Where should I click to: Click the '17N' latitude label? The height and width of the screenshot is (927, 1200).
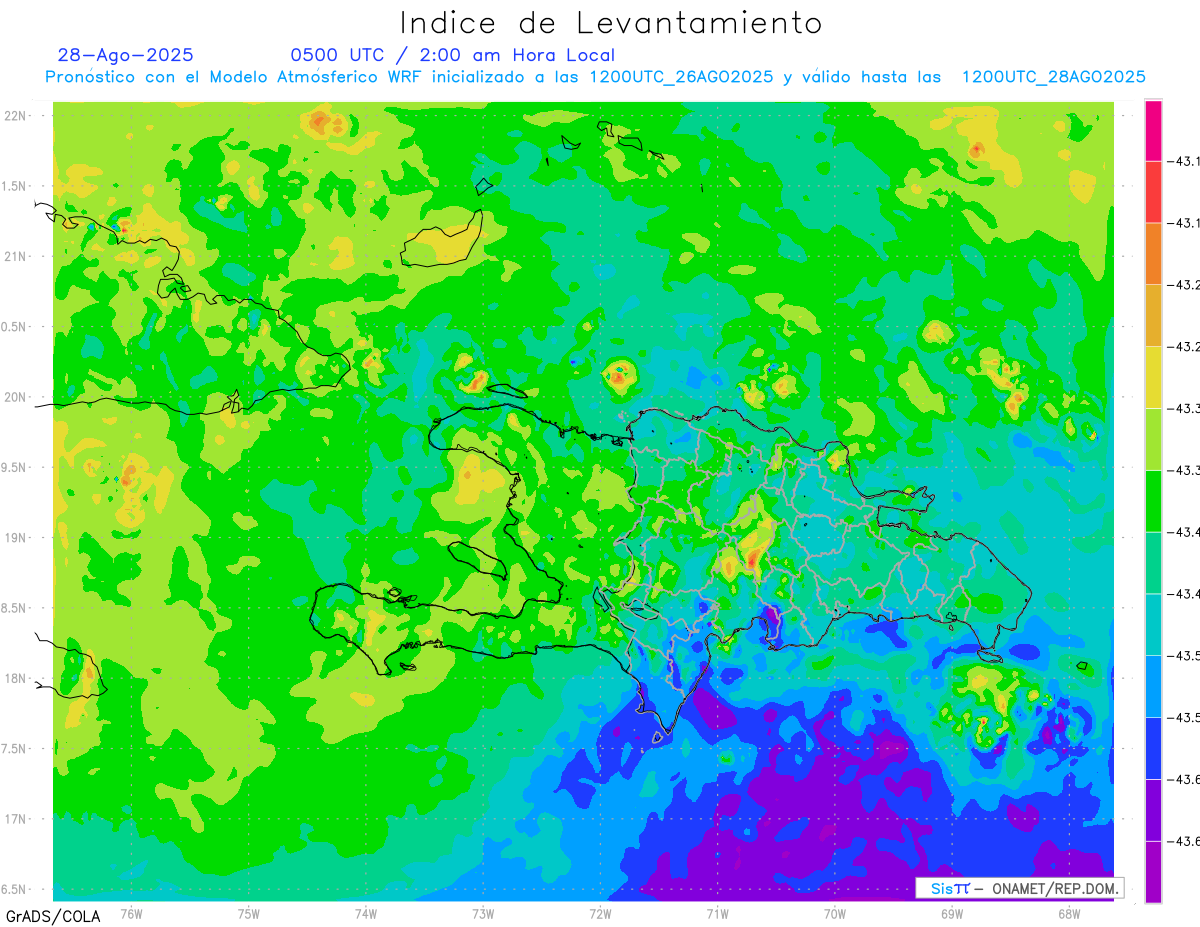click(x=15, y=819)
